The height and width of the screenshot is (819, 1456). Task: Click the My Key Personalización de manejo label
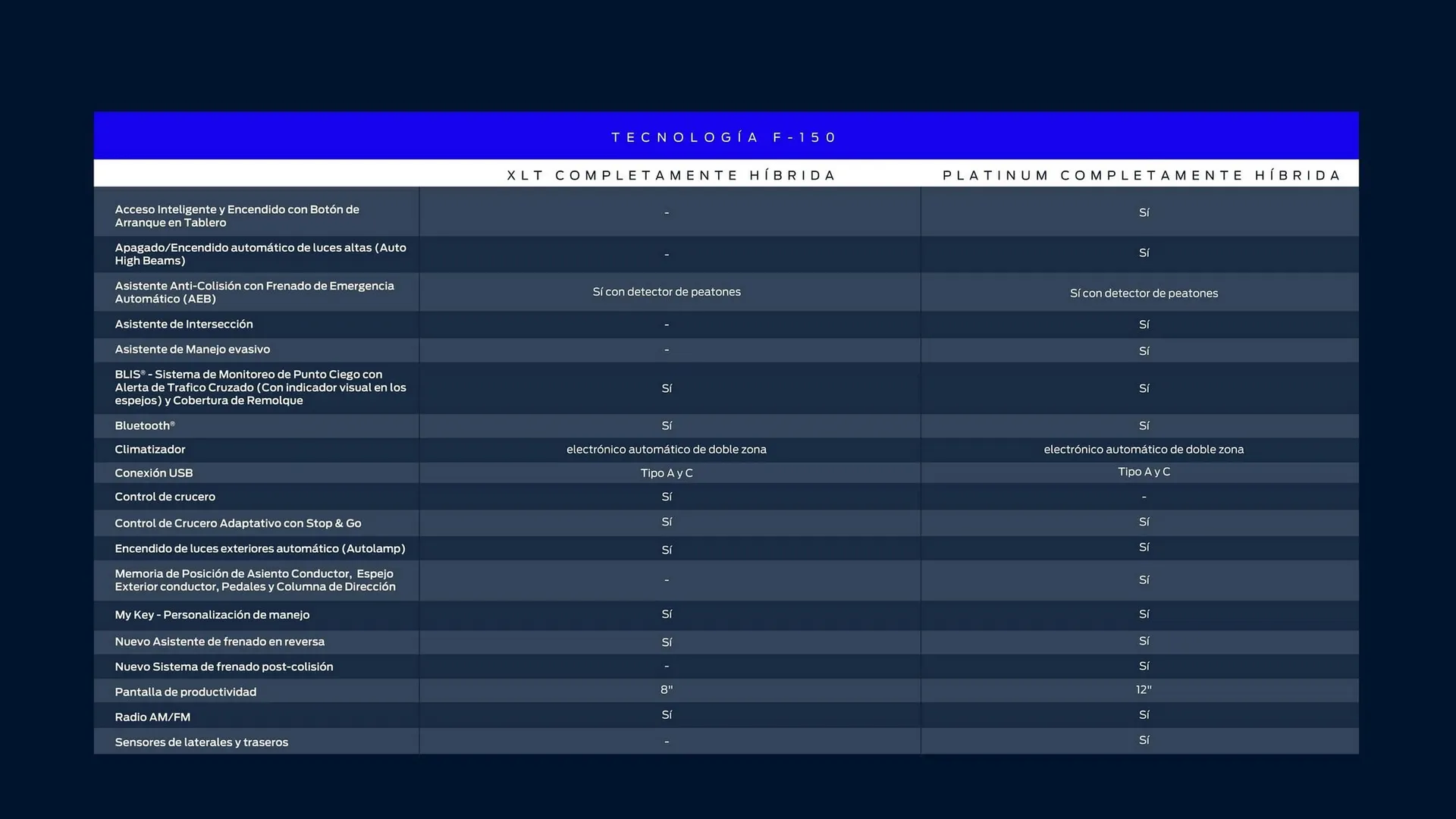[x=212, y=614]
